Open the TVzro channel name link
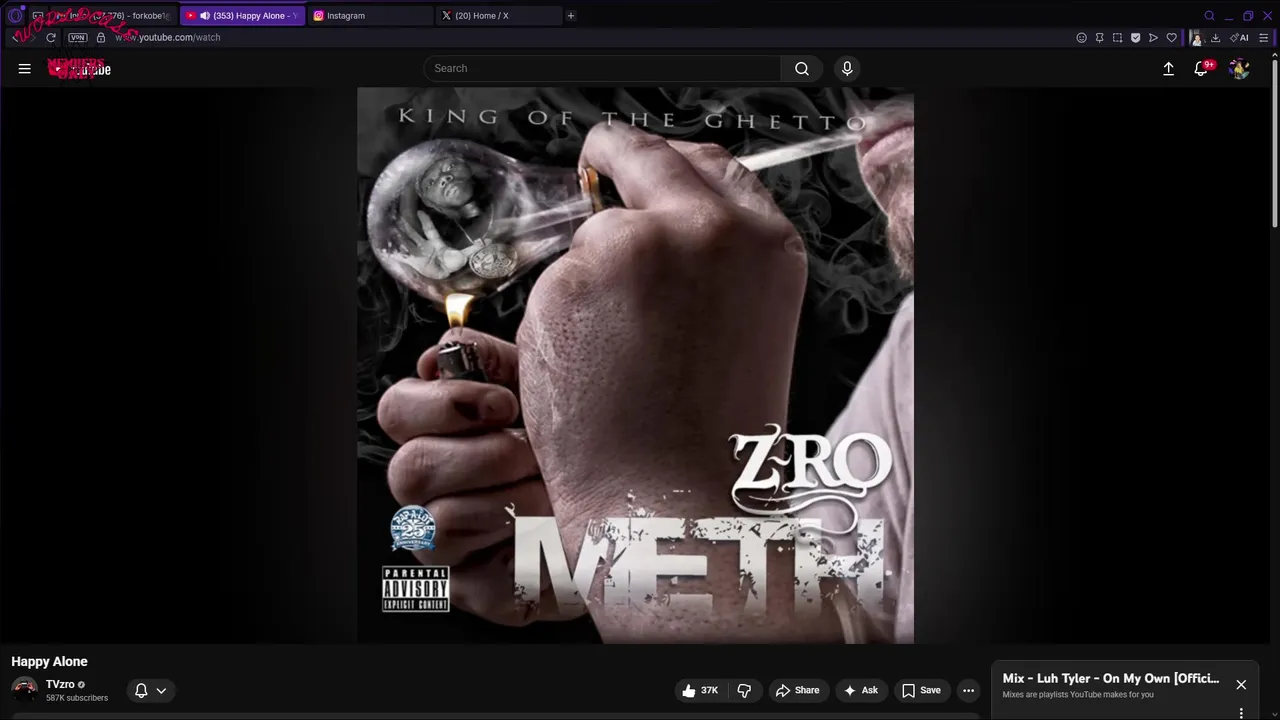Viewport: 1280px width, 720px height. click(60, 685)
